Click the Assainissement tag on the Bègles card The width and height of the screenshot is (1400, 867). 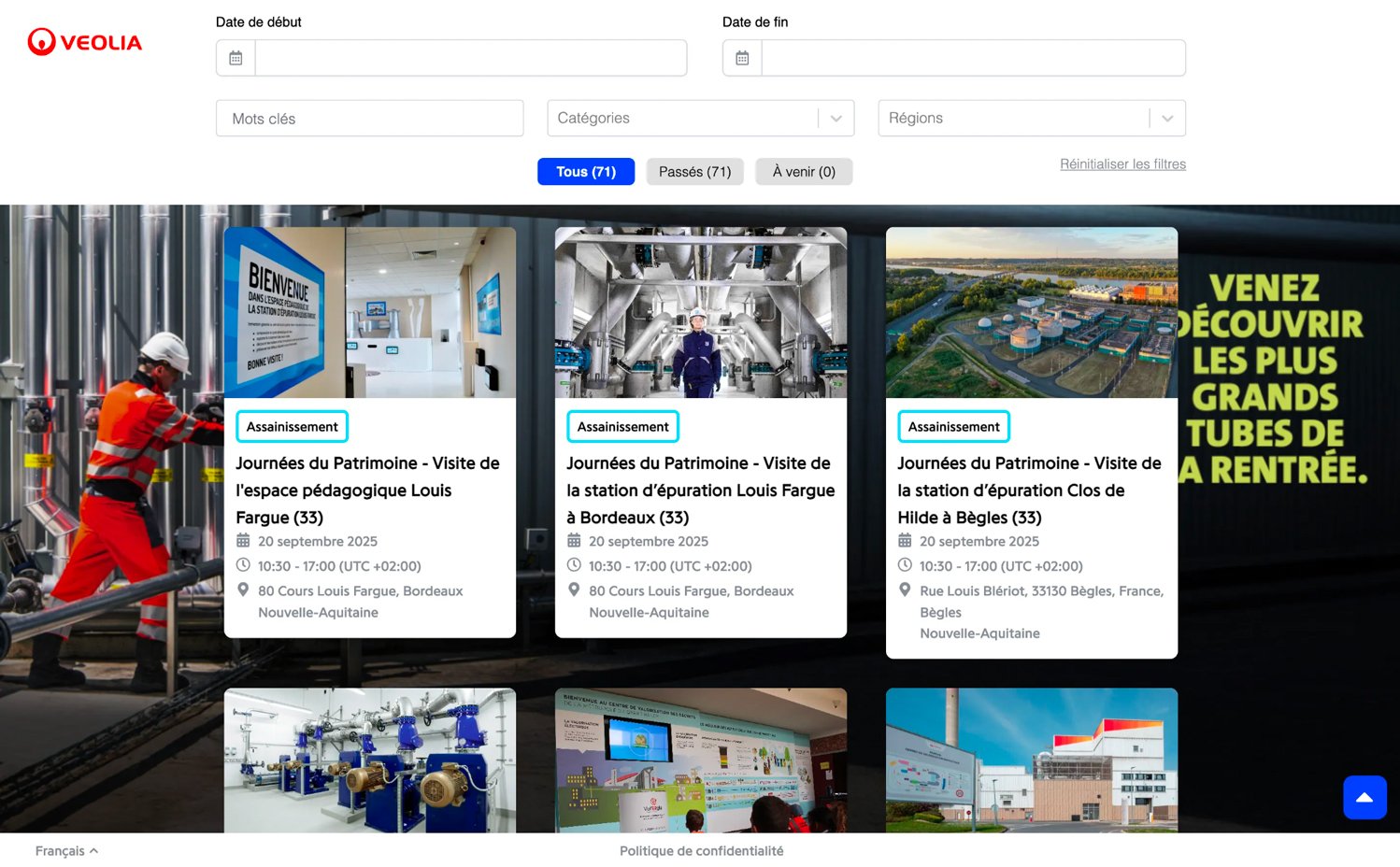[x=953, y=427]
